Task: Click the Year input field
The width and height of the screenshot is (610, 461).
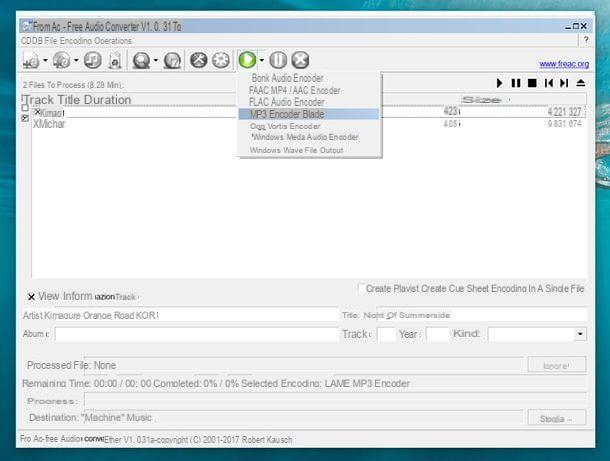Action: (x=438, y=334)
